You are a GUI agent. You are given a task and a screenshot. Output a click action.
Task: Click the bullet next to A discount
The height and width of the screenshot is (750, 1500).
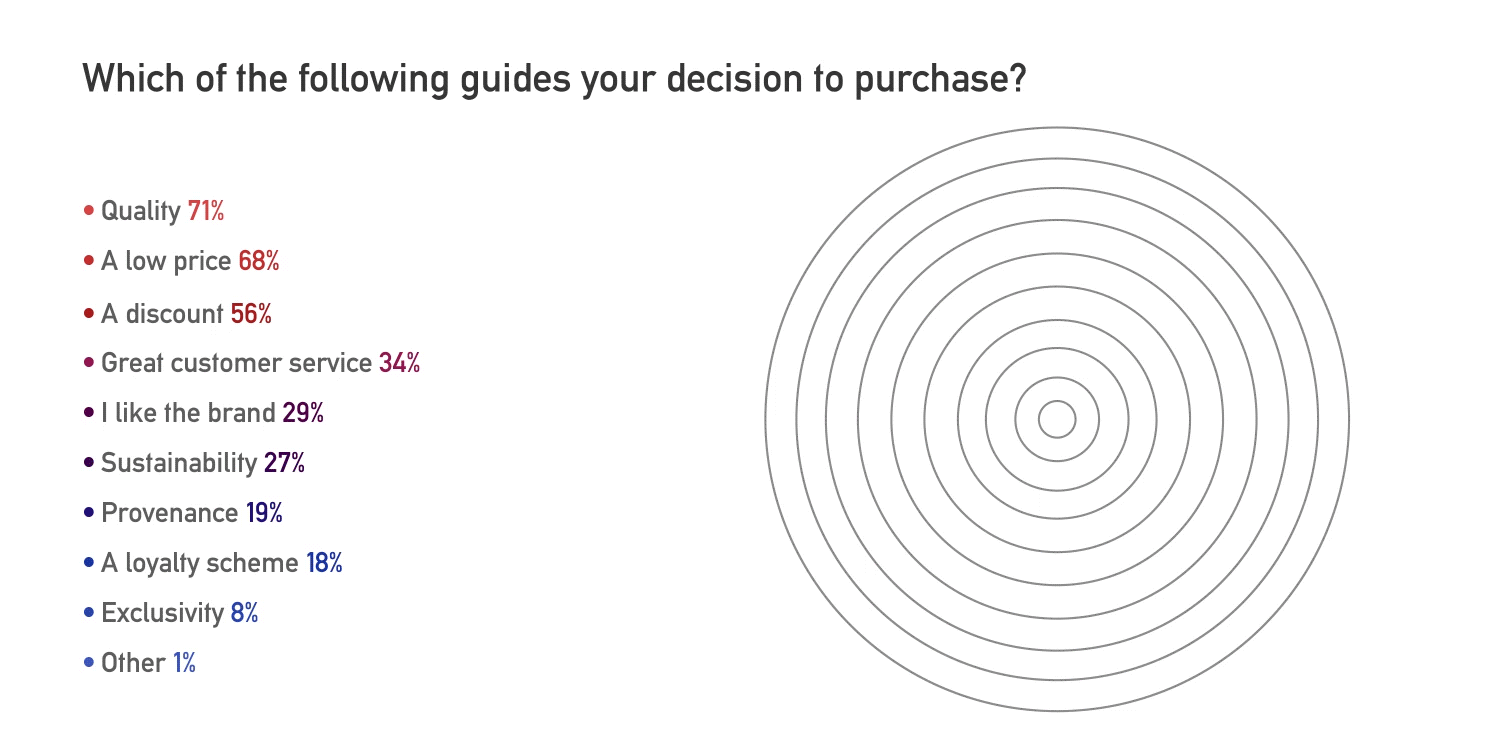89,313
